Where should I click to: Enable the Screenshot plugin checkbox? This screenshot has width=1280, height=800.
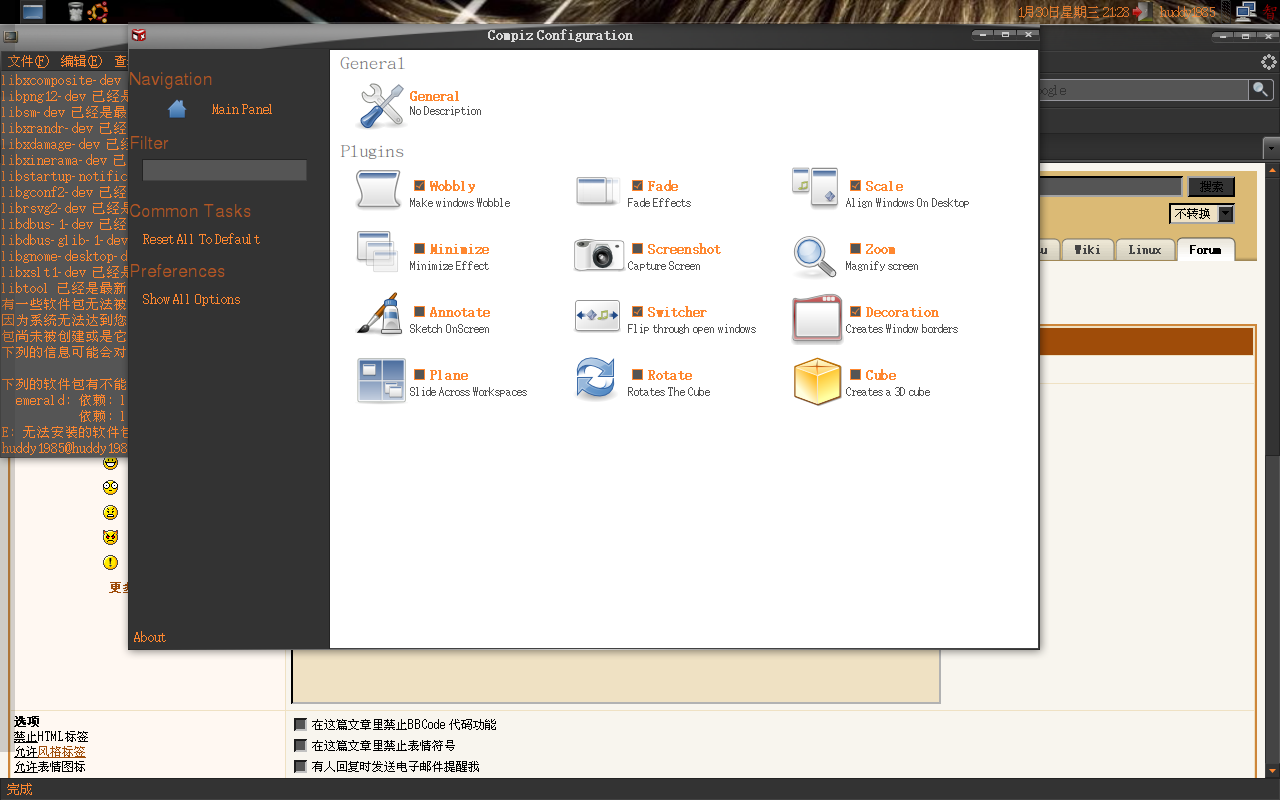[637, 249]
